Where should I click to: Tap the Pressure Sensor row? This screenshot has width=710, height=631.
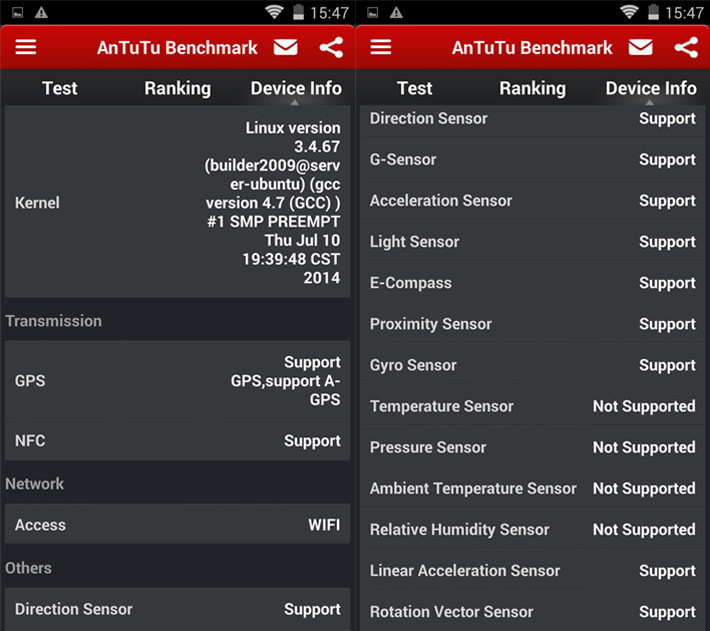coord(532,447)
